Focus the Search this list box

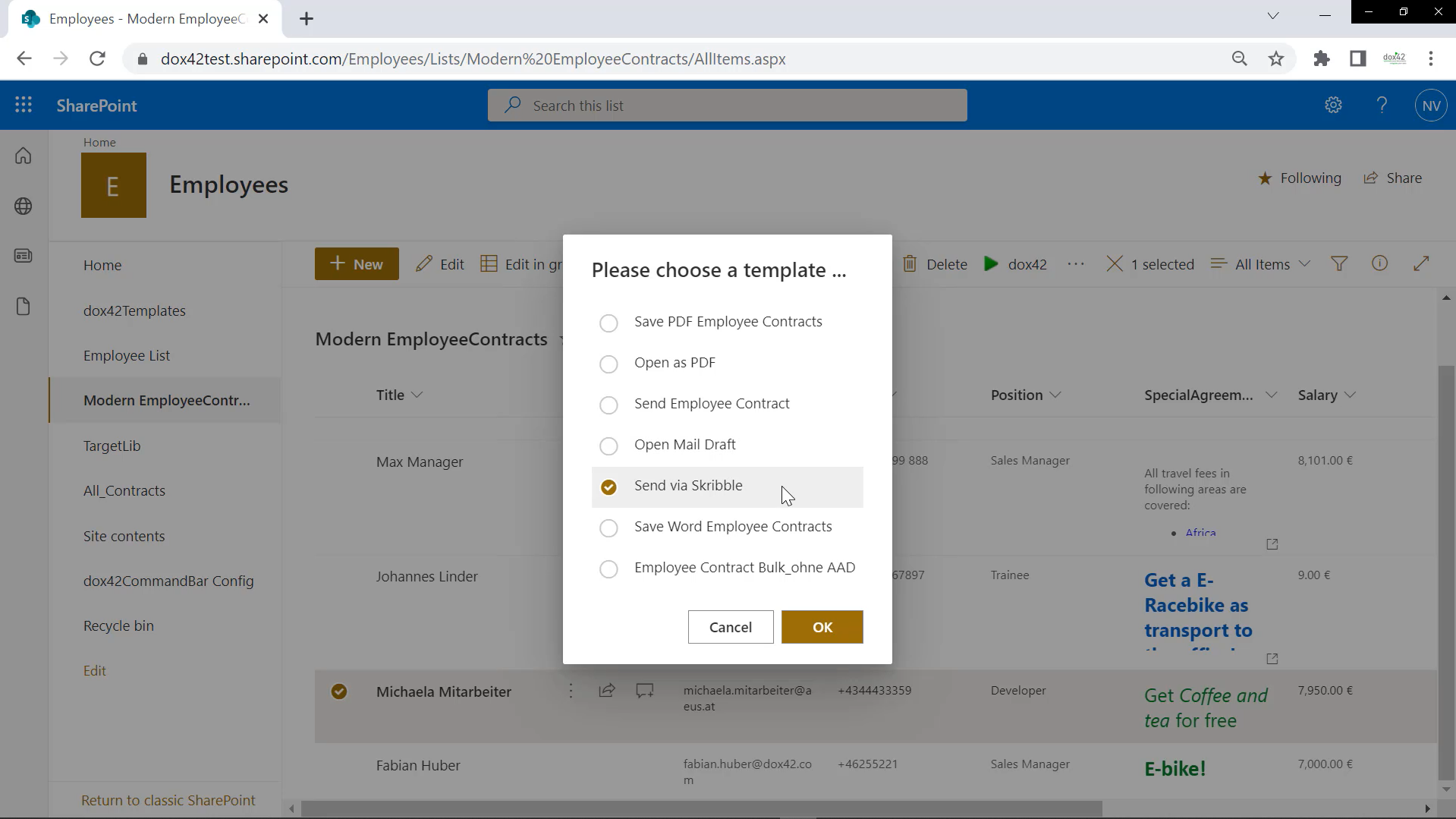point(727,106)
